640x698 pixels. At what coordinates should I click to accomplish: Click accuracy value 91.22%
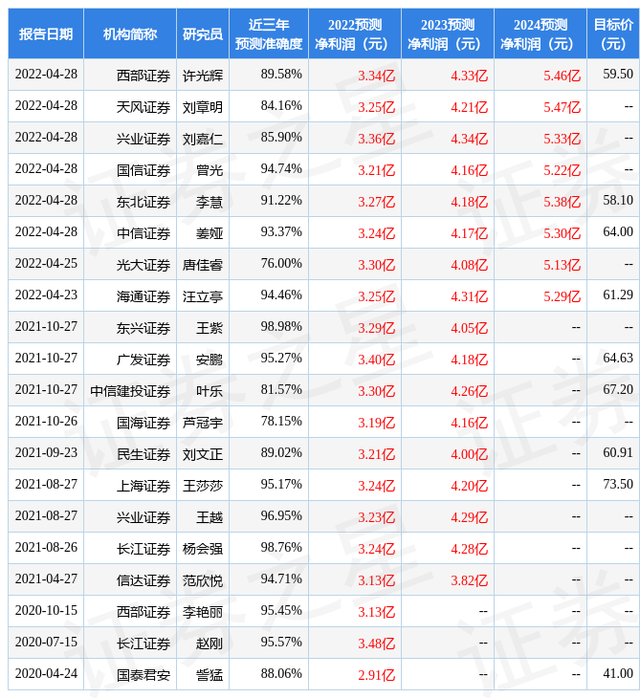[281, 201]
